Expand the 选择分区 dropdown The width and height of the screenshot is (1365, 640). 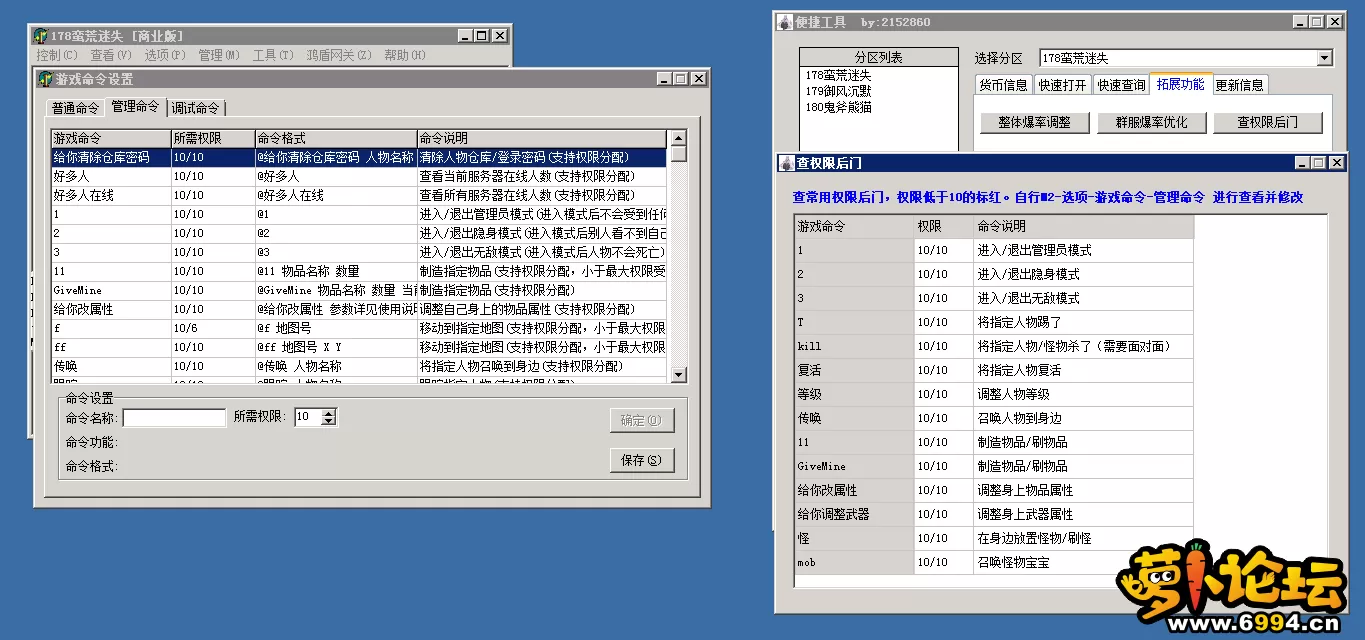tap(1324, 58)
